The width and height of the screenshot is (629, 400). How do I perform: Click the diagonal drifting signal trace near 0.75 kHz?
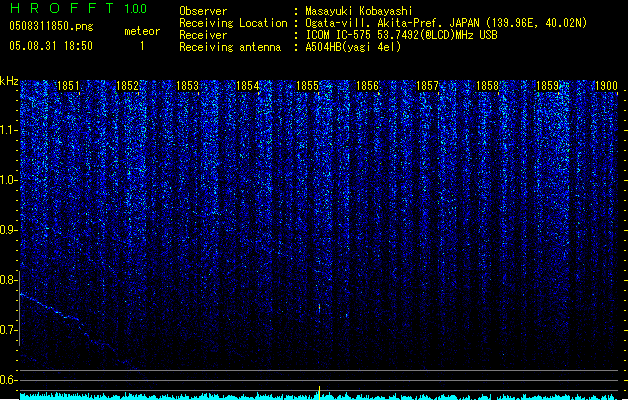50,308
